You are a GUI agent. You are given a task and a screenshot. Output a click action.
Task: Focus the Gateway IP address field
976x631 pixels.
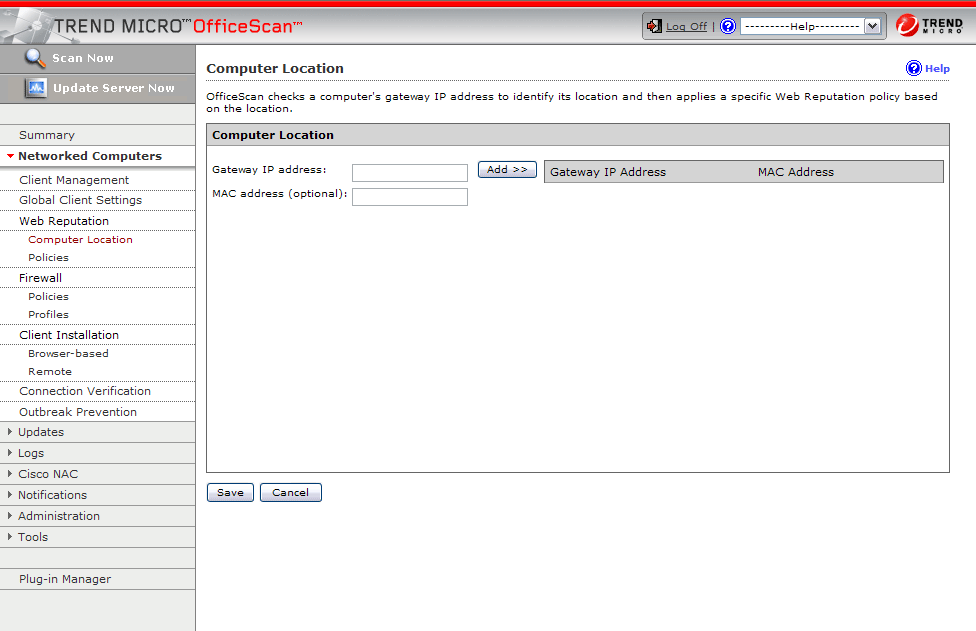(410, 172)
